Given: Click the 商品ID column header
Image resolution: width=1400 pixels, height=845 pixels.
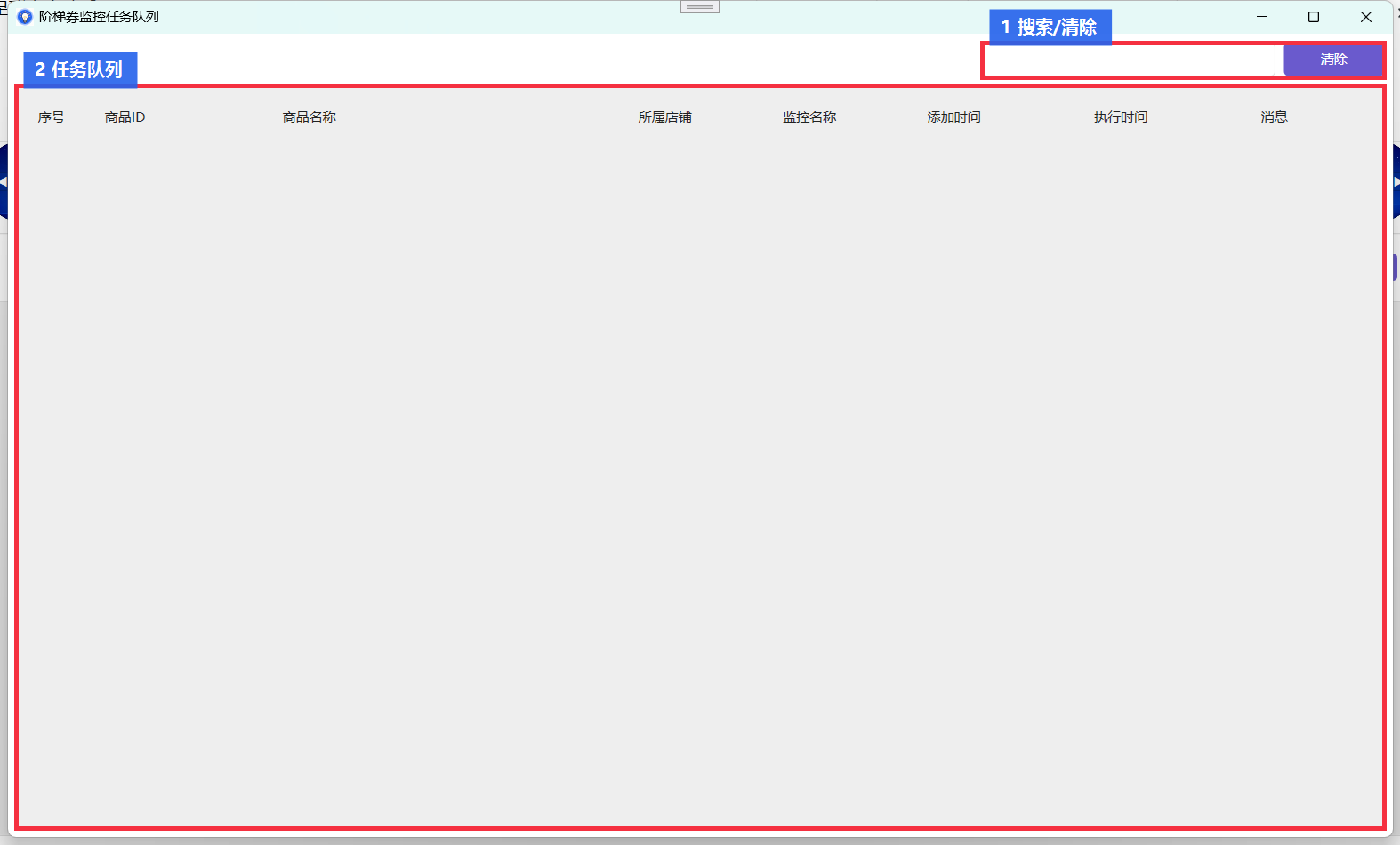Looking at the screenshot, I should (125, 117).
